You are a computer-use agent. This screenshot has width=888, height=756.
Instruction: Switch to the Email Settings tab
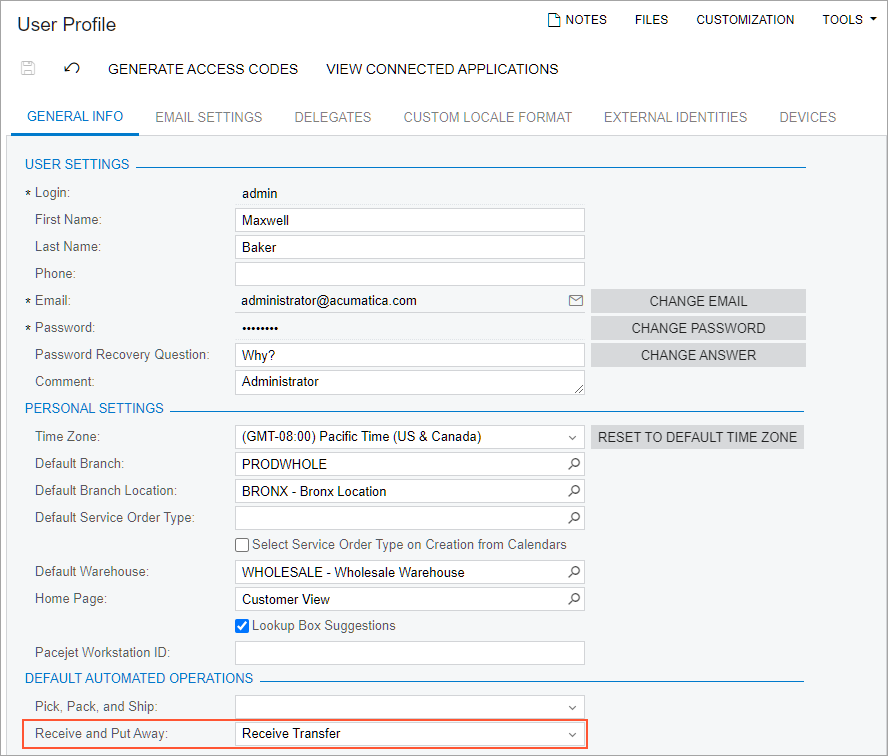click(x=208, y=117)
